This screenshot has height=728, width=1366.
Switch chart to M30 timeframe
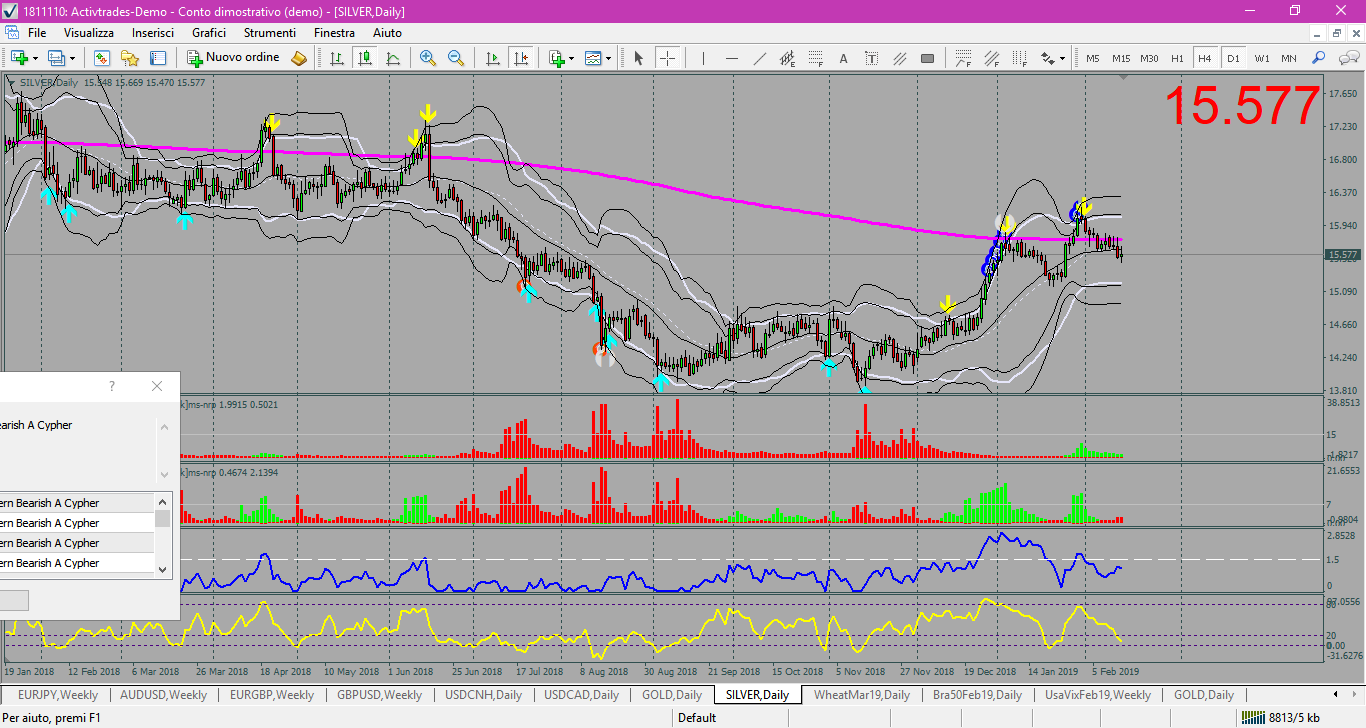(1149, 58)
